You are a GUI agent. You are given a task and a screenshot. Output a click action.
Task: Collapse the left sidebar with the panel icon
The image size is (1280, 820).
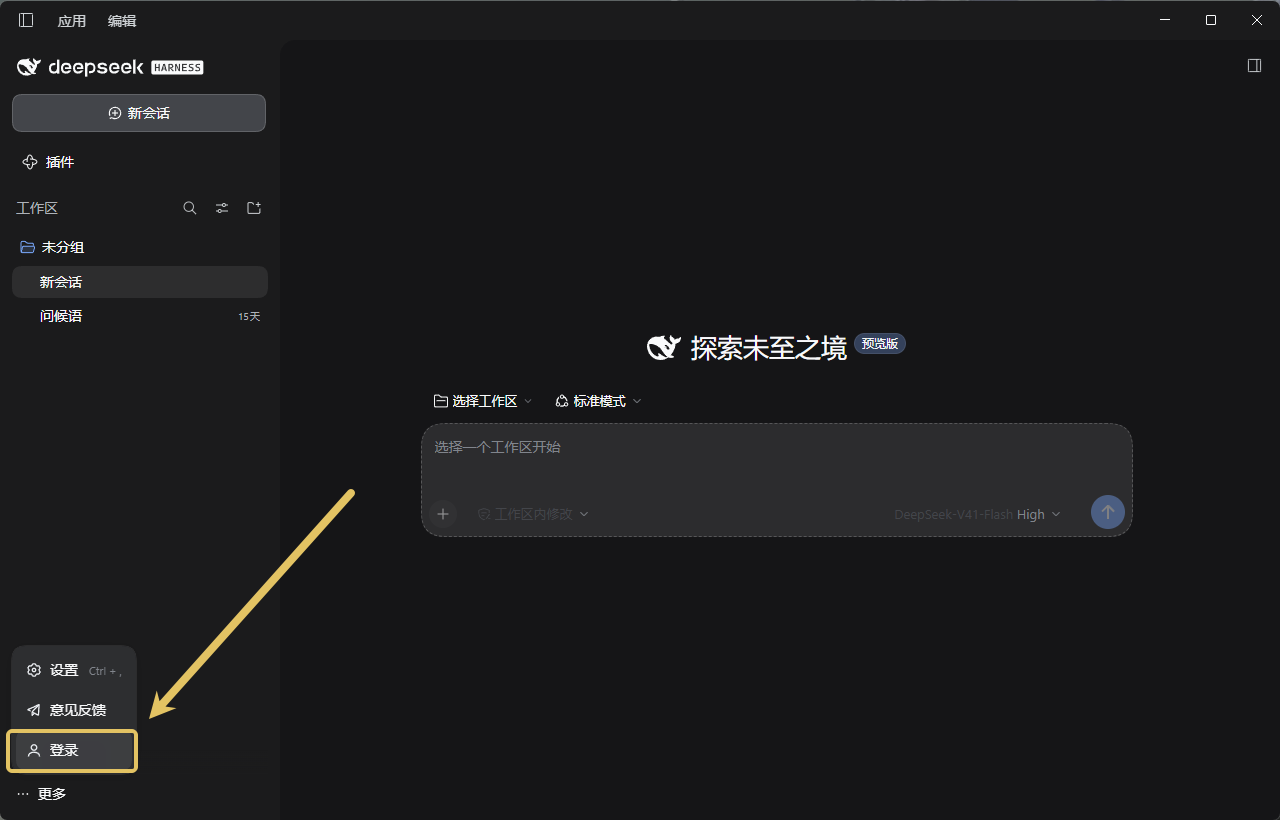coord(26,20)
